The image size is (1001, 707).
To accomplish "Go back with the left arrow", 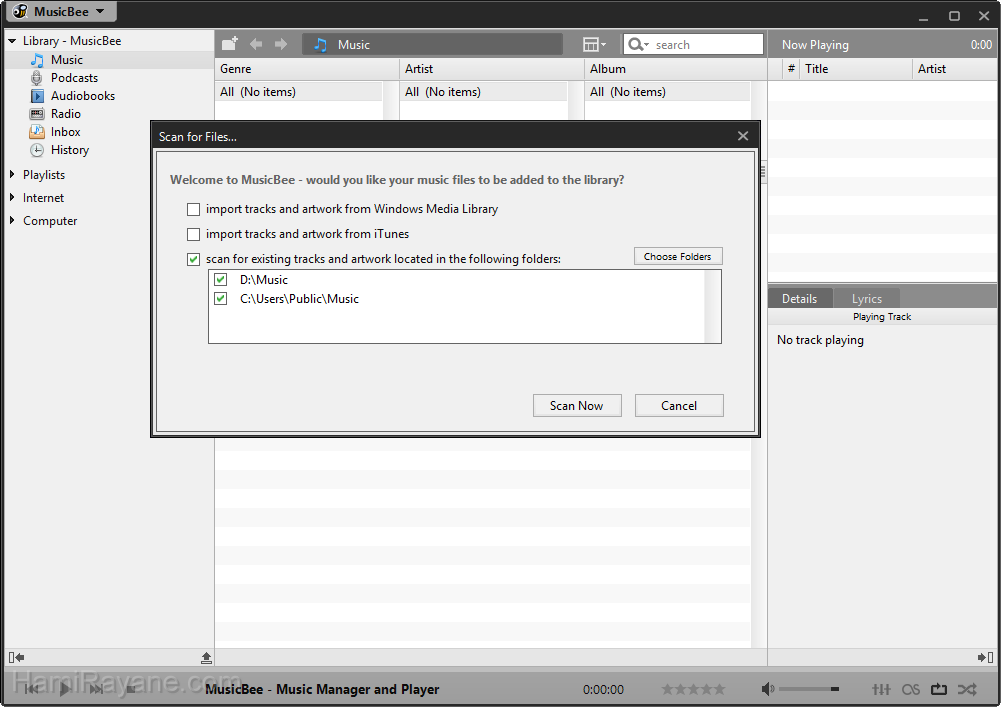I will pyautogui.click(x=256, y=44).
